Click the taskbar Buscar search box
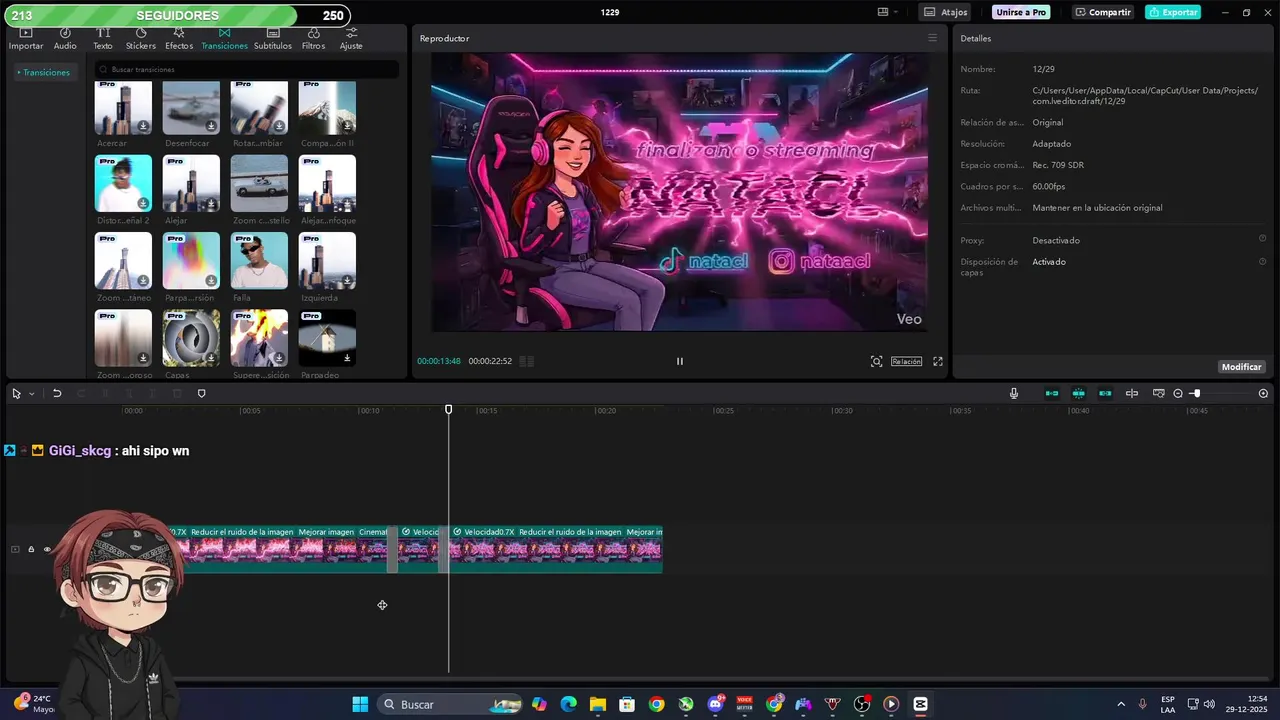The width and height of the screenshot is (1280, 720). pos(450,704)
